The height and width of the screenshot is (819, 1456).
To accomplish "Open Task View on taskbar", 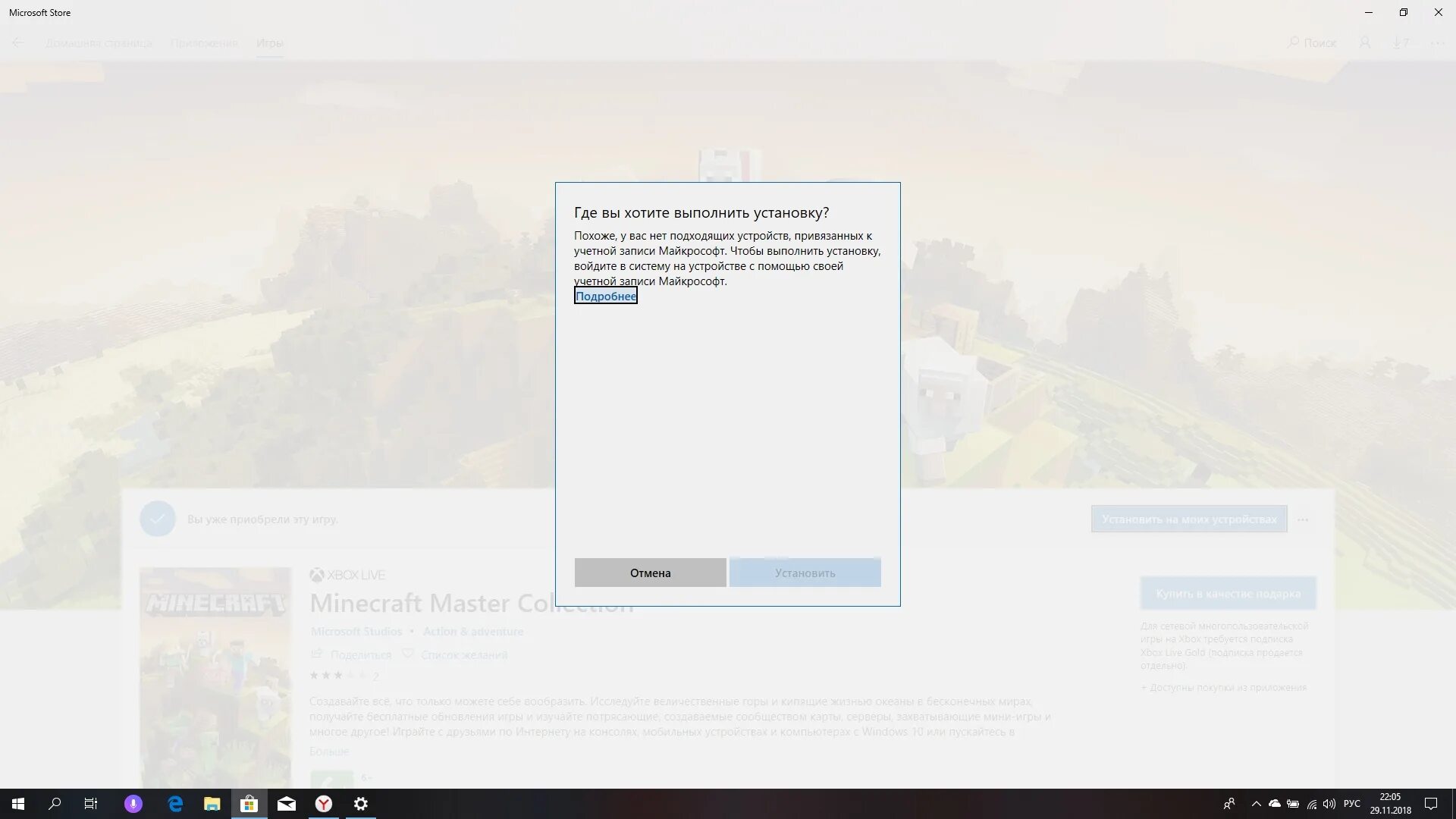I will (91, 804).
